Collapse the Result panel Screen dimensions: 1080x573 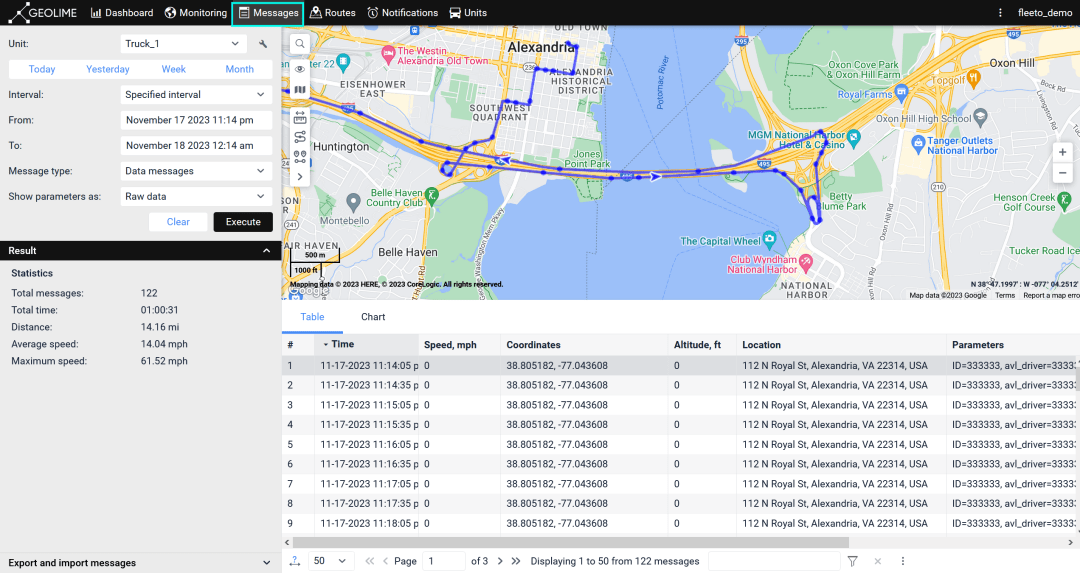click(x=267, y=251)
